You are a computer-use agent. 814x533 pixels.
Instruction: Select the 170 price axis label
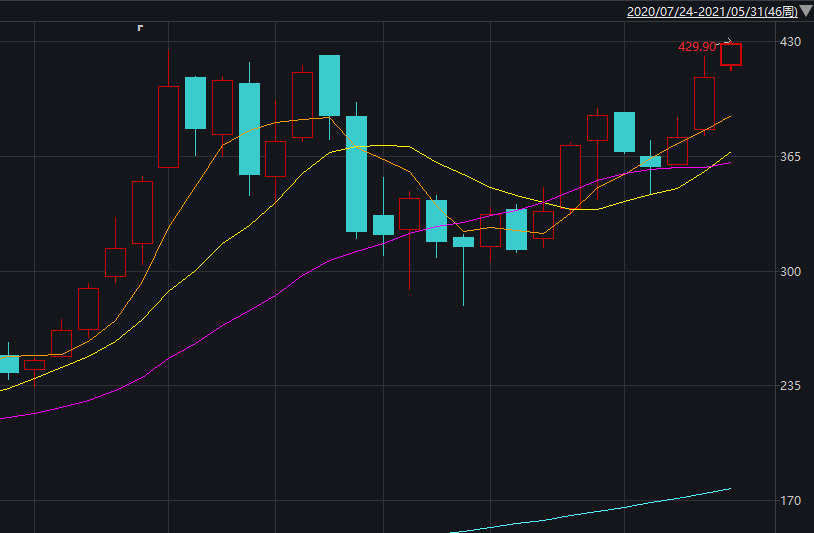790,501
